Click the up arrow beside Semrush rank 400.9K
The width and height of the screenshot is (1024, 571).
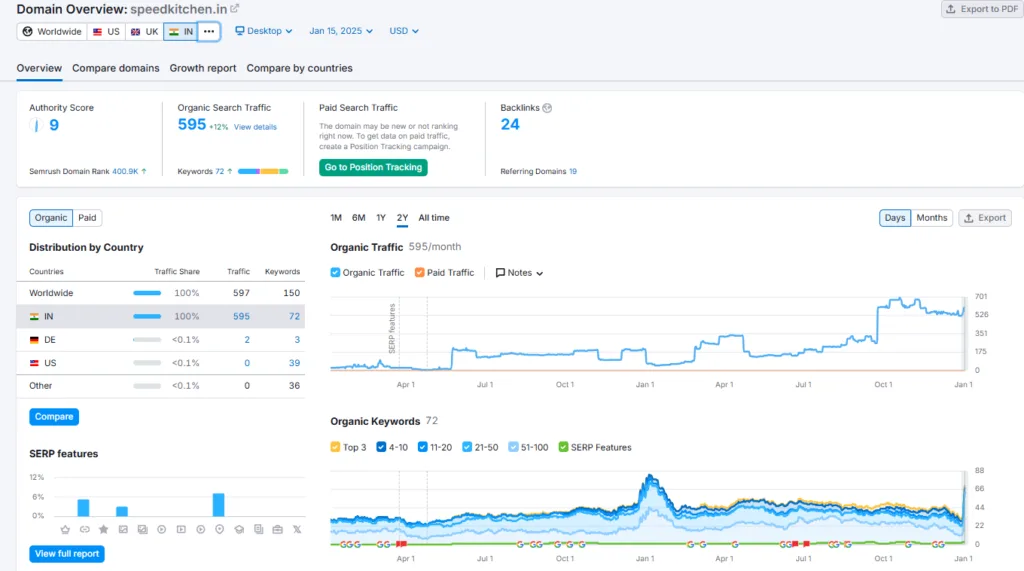tap(144, 171)
